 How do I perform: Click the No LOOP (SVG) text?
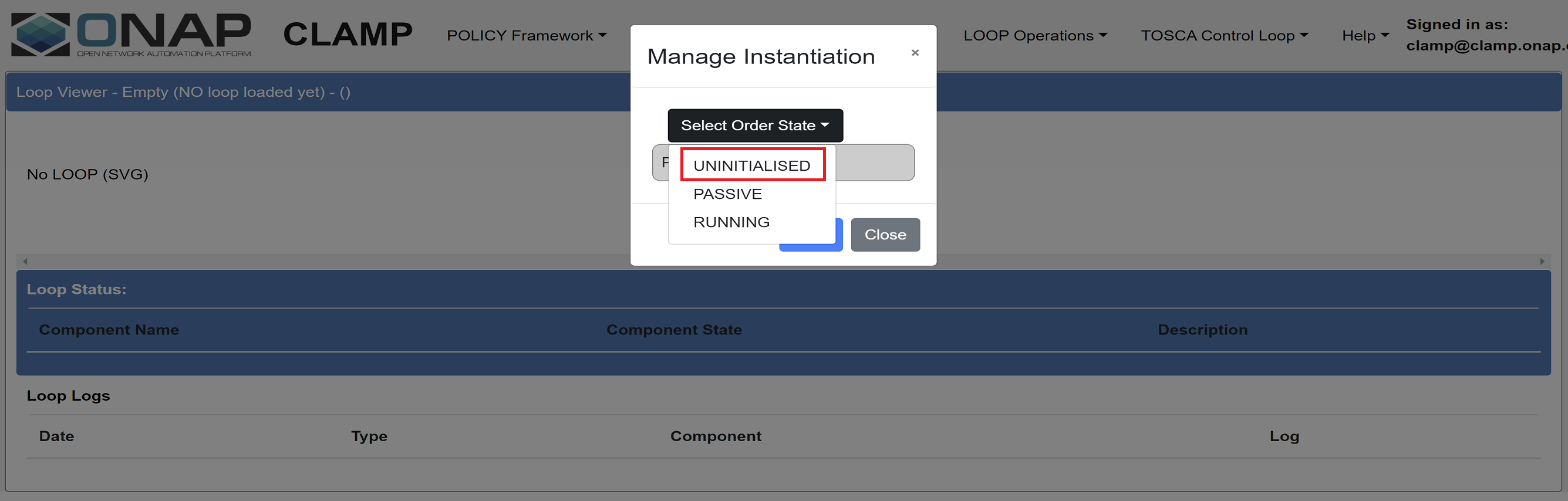point(87,174)
